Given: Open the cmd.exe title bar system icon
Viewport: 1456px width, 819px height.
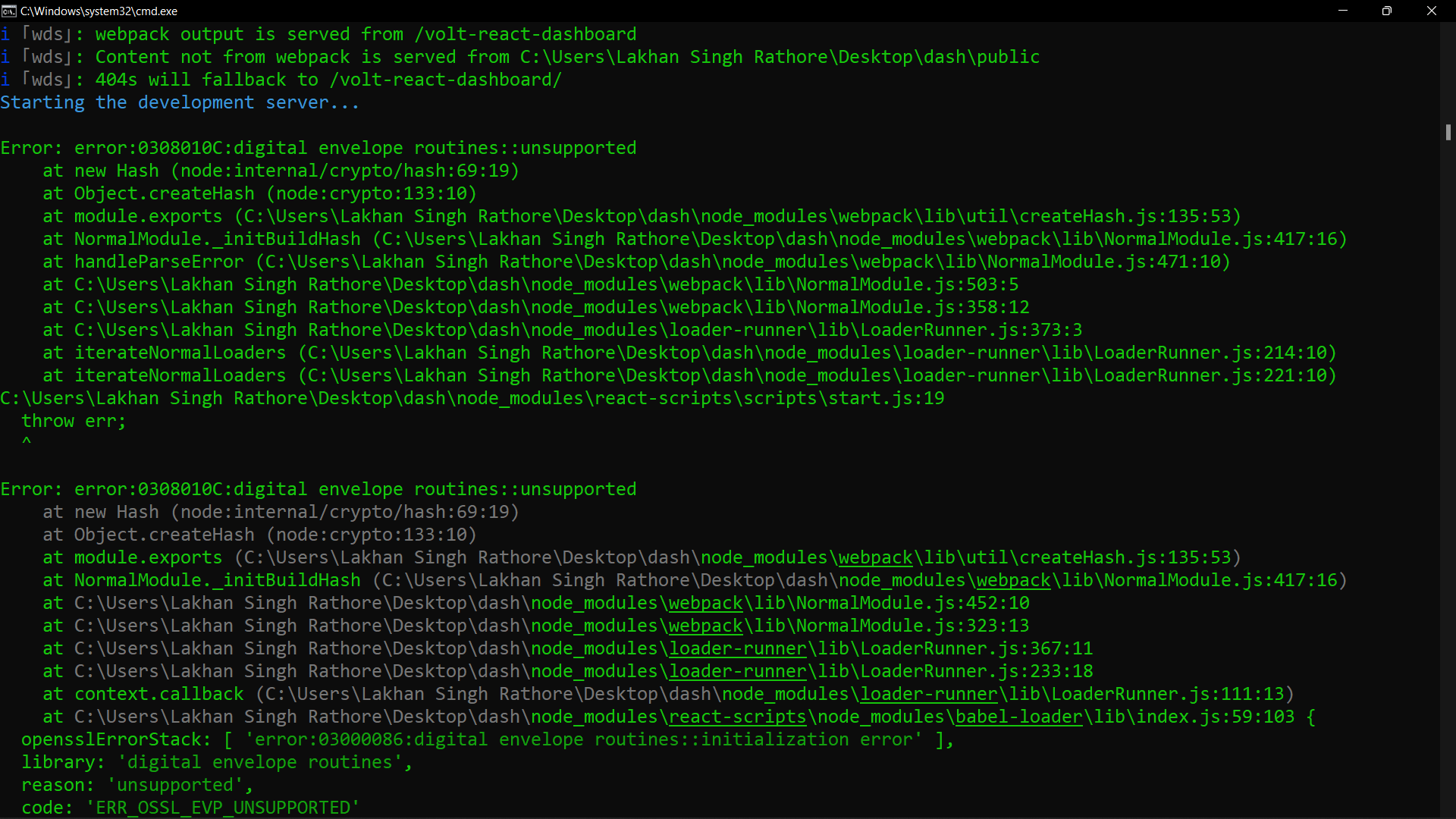Looking at the screenshot, I should point(9,11).
